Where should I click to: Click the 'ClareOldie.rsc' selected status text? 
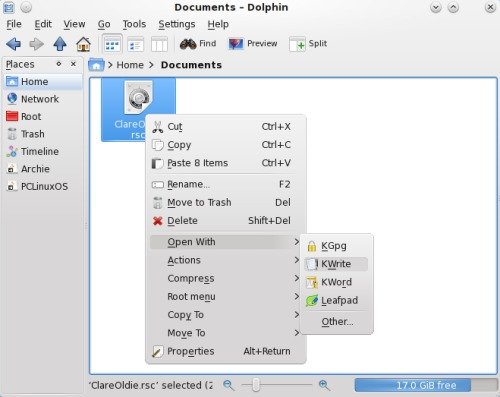[x=150, y=385]
